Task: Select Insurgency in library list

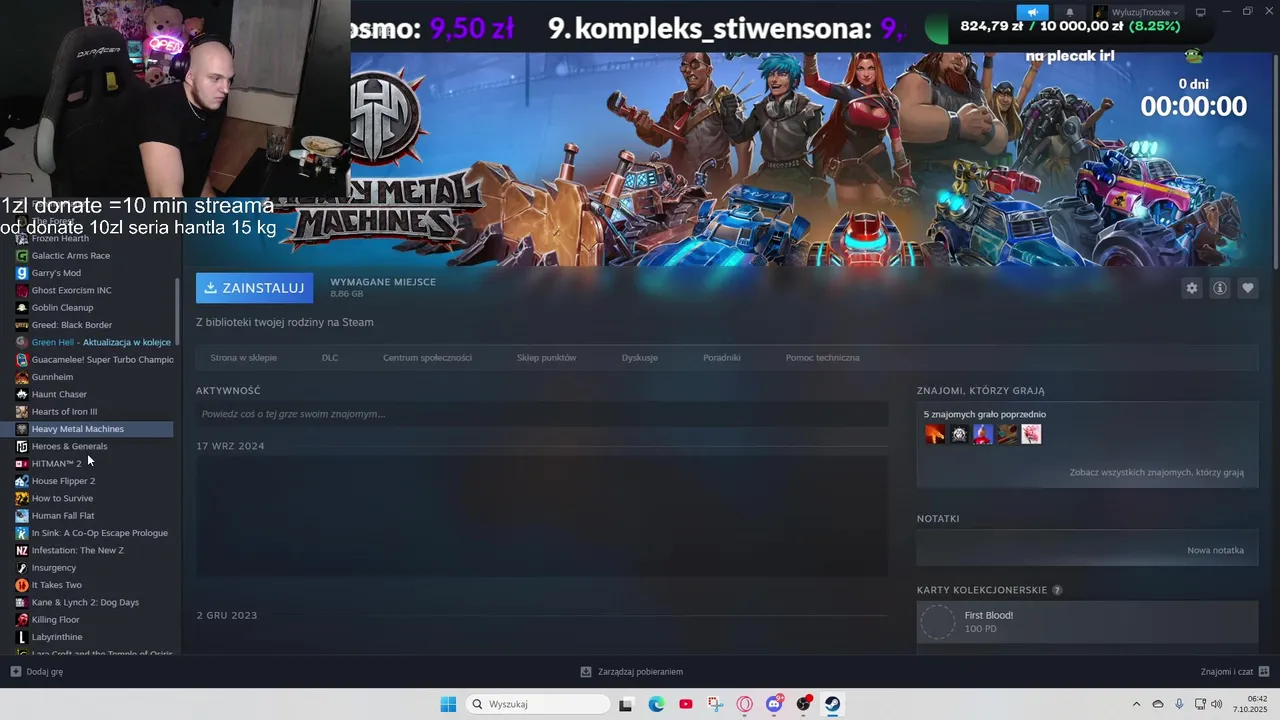Action: 54,568
